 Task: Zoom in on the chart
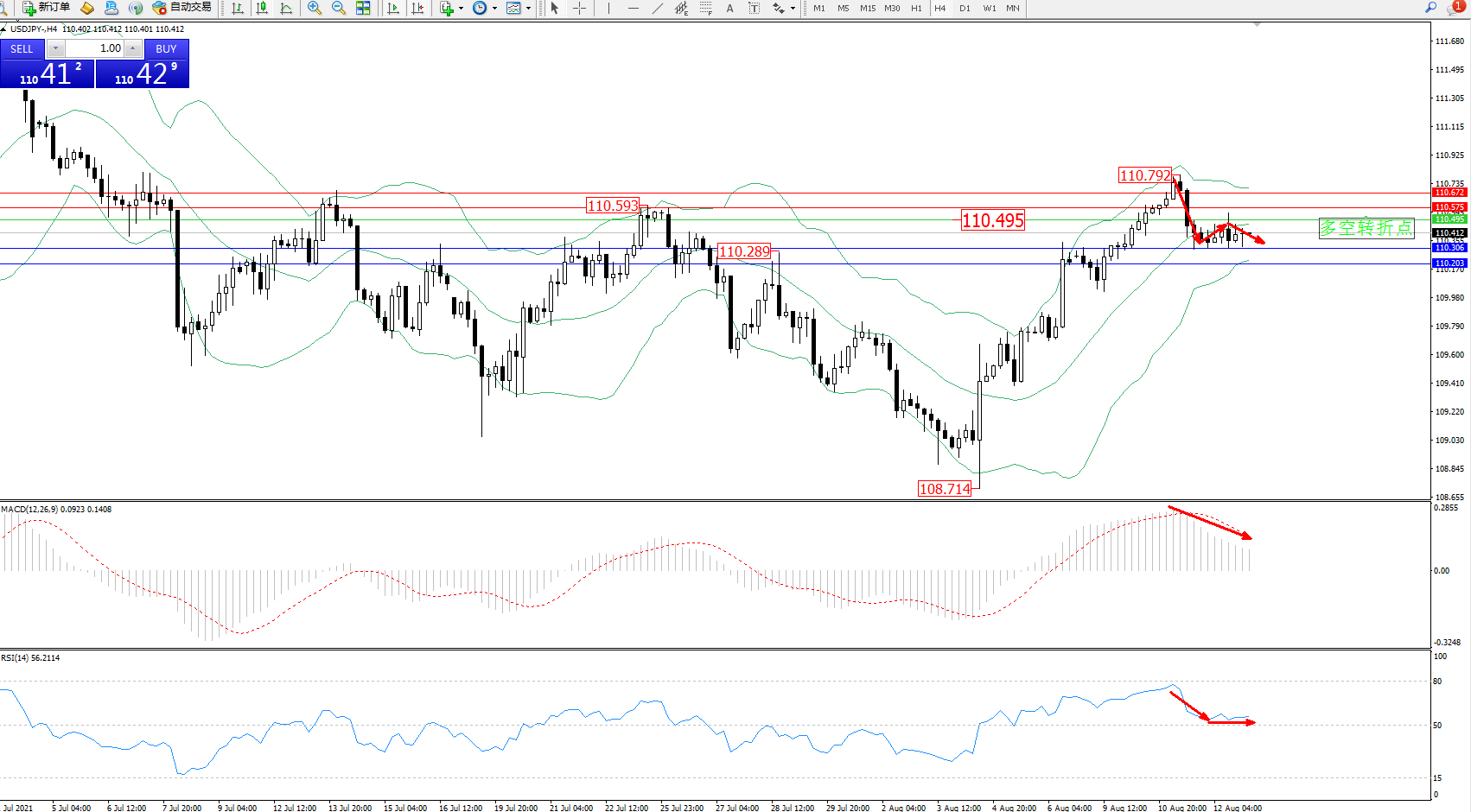pos(315,8)
